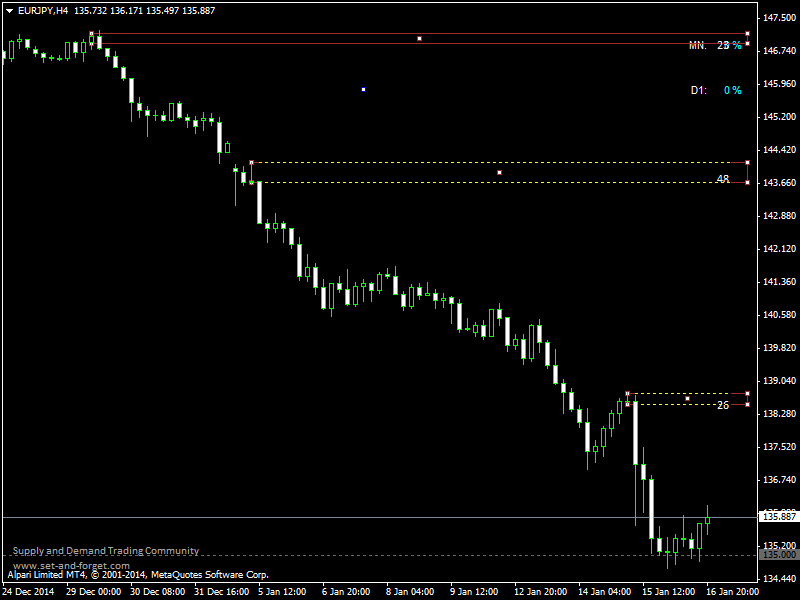Click price scale value 139.820
The width and height of the screenshot is (800, 600).
(x=779, y=348)
